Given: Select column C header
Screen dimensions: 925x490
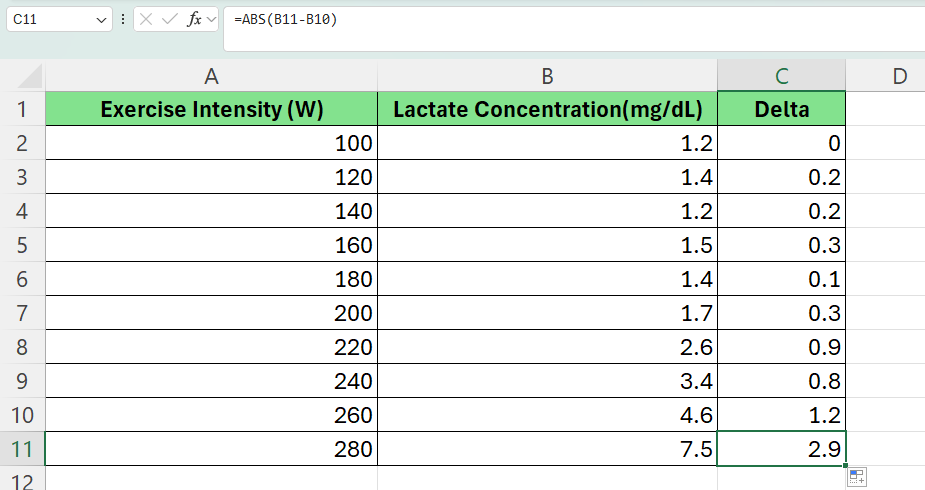Looking at the screenshot, I should (781, 76).
